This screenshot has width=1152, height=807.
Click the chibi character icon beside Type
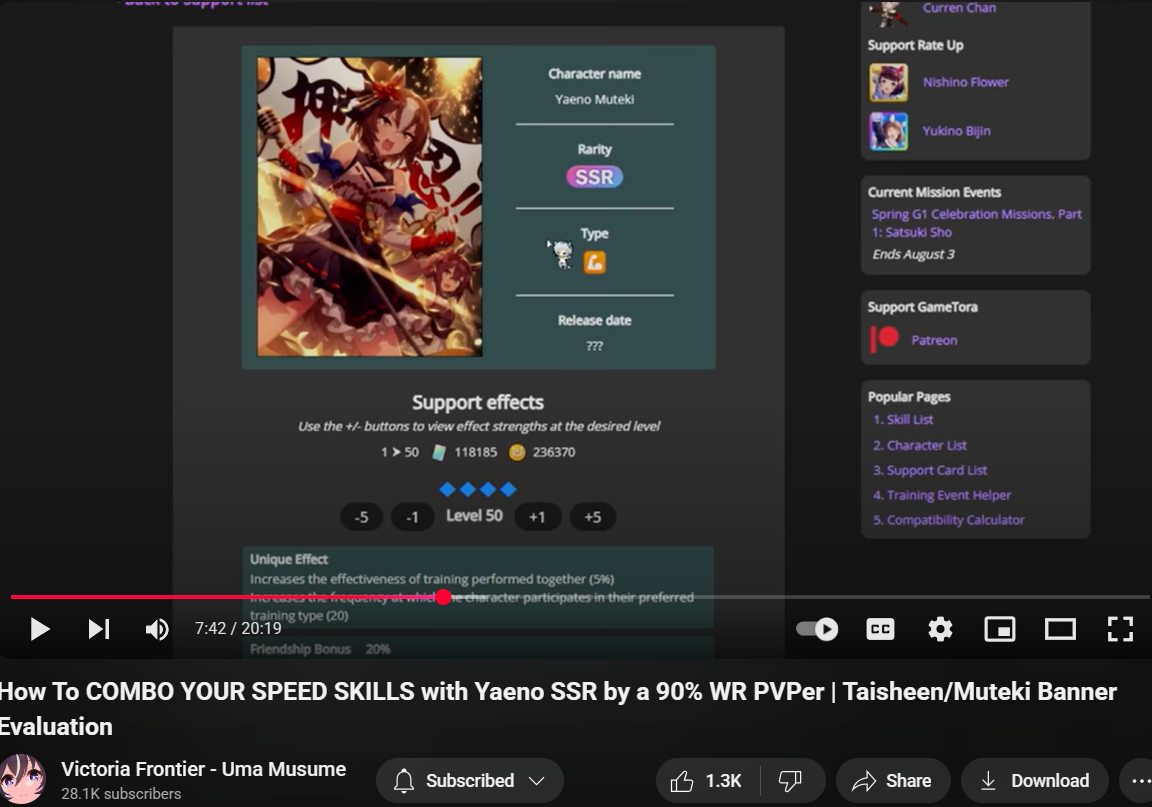(x=562, y=254)
